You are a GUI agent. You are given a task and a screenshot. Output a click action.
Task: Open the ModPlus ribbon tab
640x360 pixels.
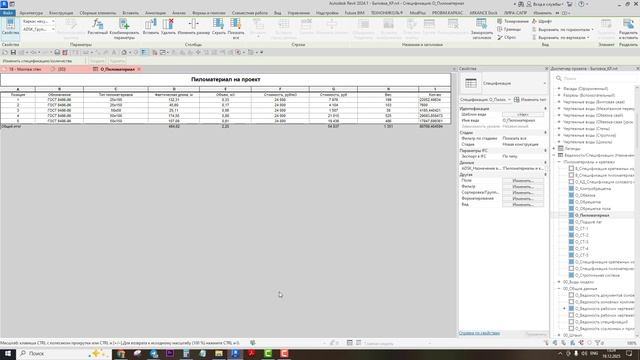(x=417, y=13)
